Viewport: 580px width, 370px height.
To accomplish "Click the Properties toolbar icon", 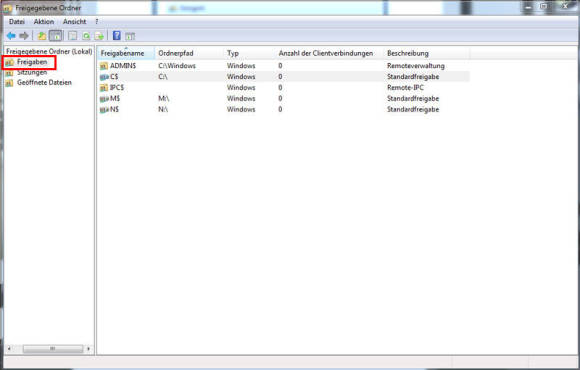I will [73, 36].
